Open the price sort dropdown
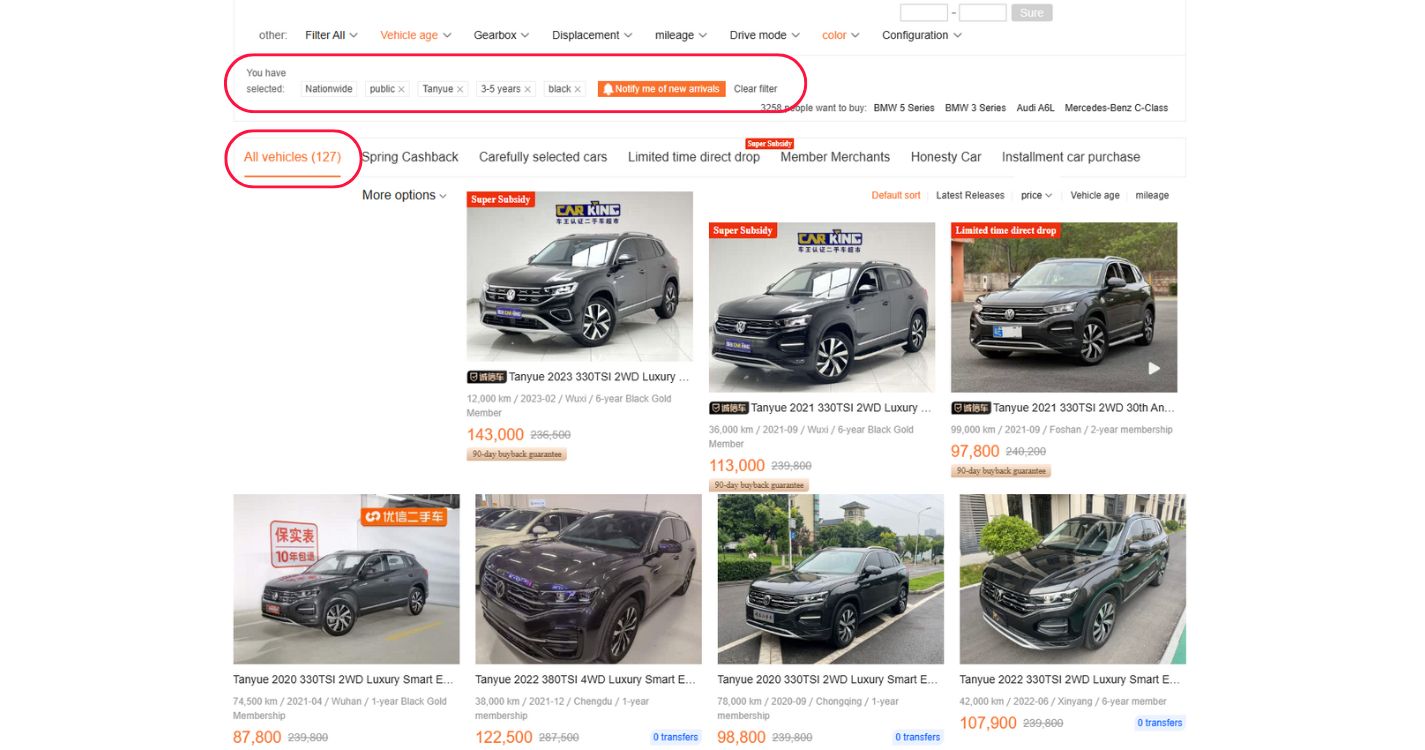Image resolution: width=1425 pixels, height=750 pixels. [x=1037, y=195]
